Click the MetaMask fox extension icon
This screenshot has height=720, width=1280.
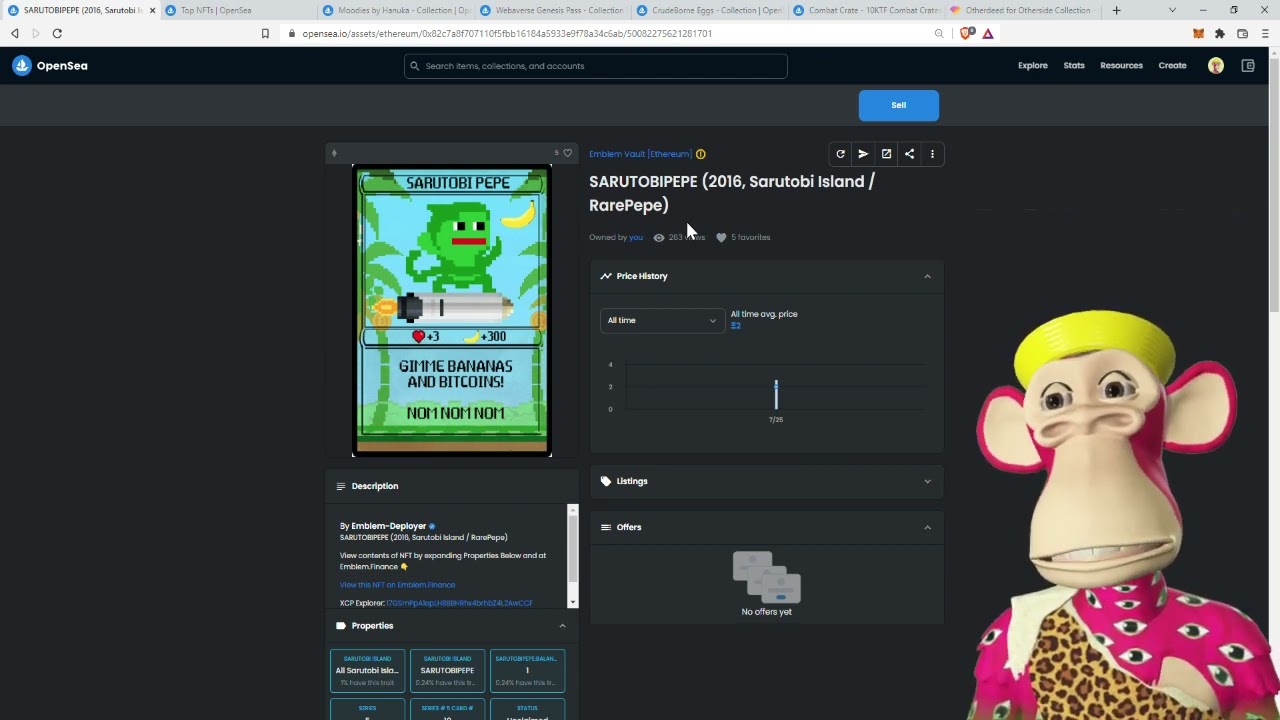click(1198, 33)
